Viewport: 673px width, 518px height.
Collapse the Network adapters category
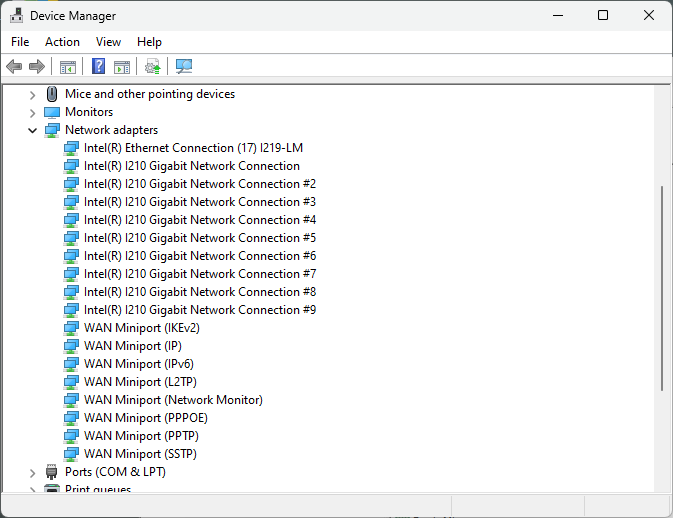point(32,130)
